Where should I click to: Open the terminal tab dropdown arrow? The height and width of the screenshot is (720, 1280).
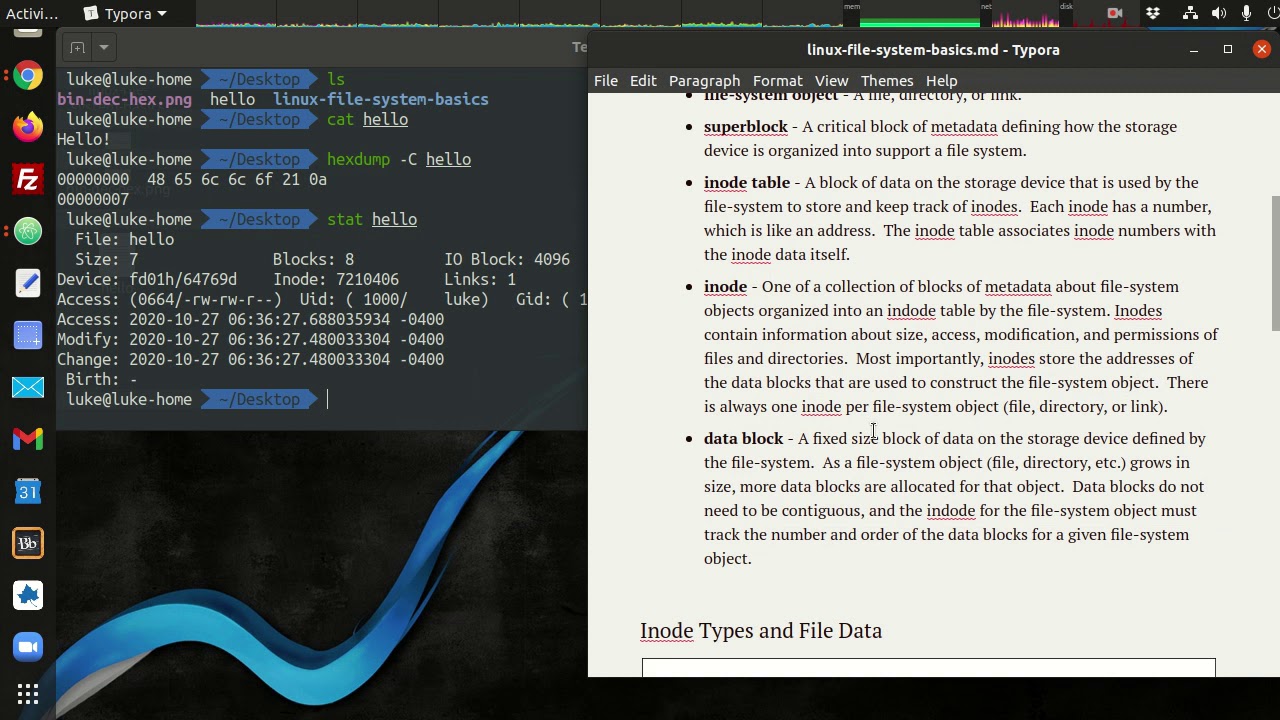pyautogui.click(x=103, y=47)
